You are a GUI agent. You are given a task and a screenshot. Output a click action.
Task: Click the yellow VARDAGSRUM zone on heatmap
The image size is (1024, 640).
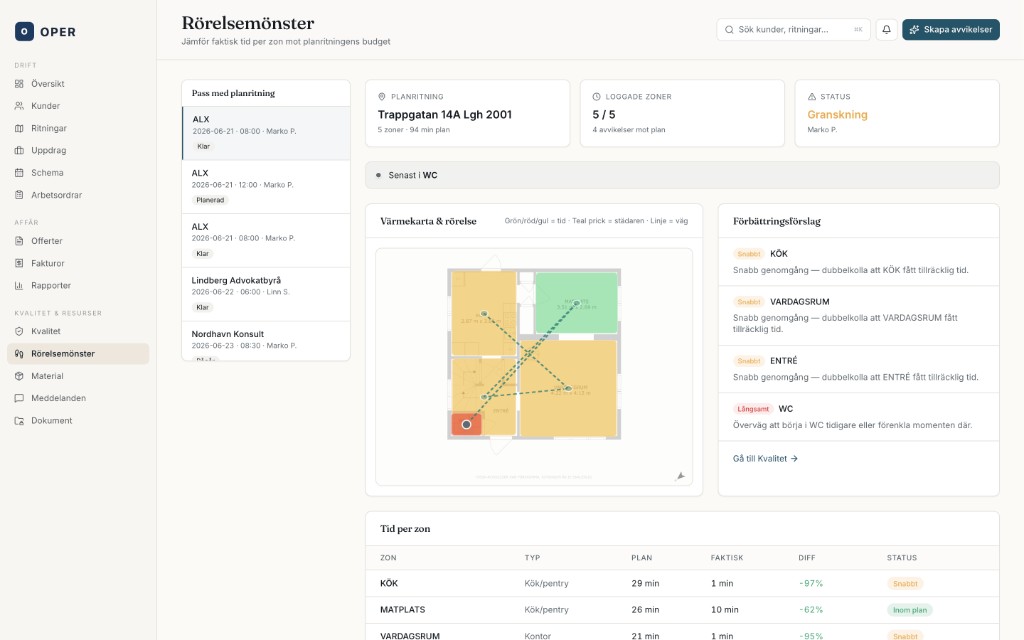(568, 388)
